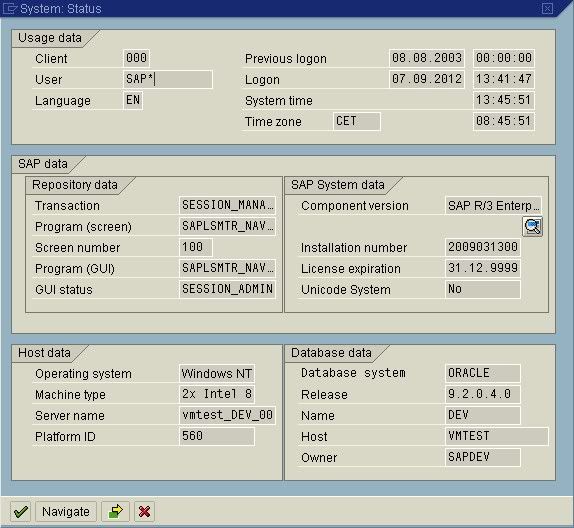Click the database Host field VMTEST
The width and height of the screenshot is (574, 528).
[497, 436]
